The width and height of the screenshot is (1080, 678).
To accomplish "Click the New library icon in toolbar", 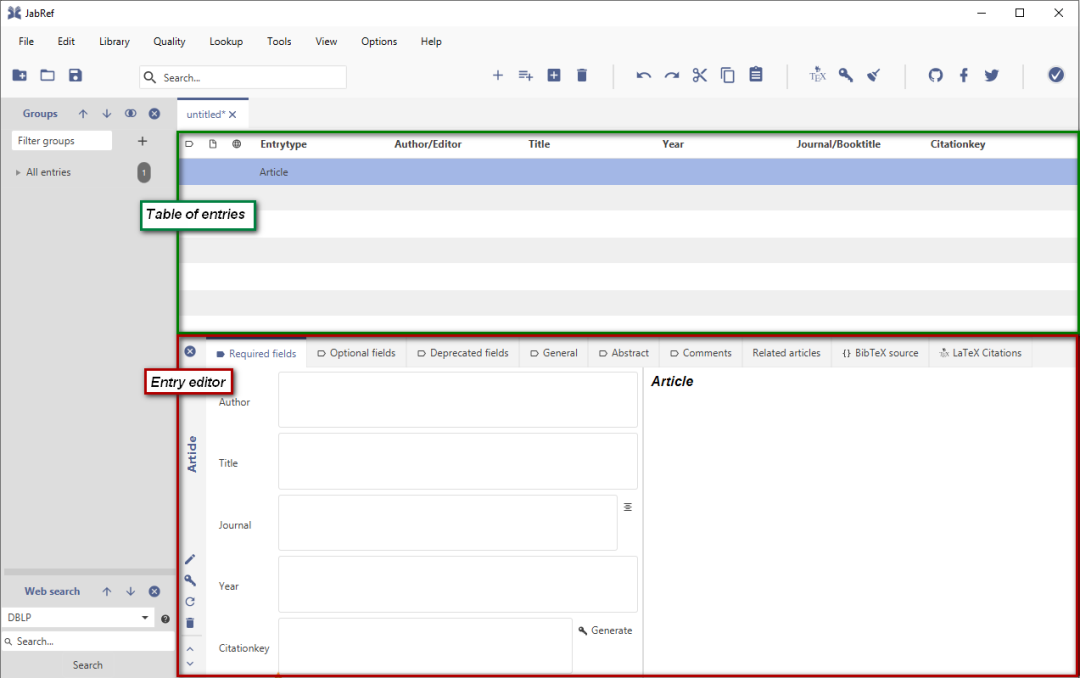I will click(x=19, y=75).
